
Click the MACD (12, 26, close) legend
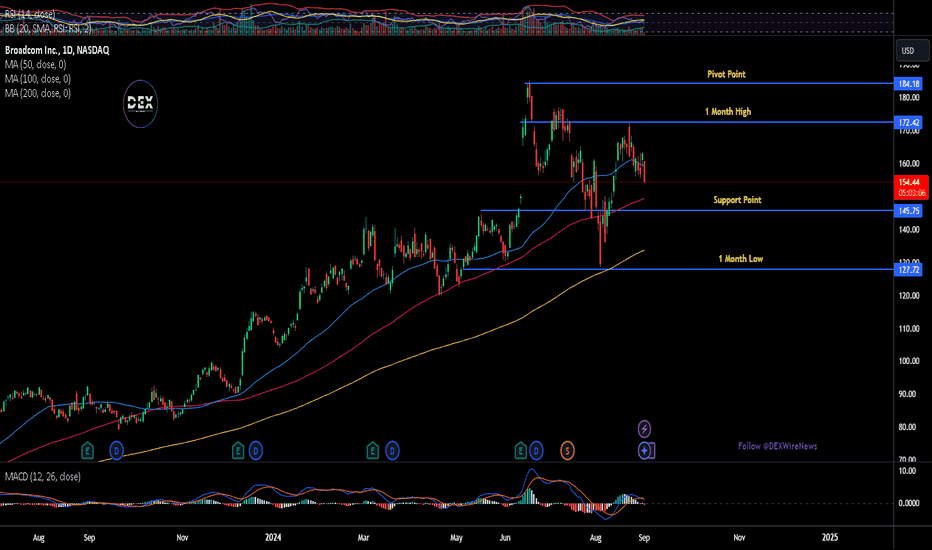(x=43, y=476)
